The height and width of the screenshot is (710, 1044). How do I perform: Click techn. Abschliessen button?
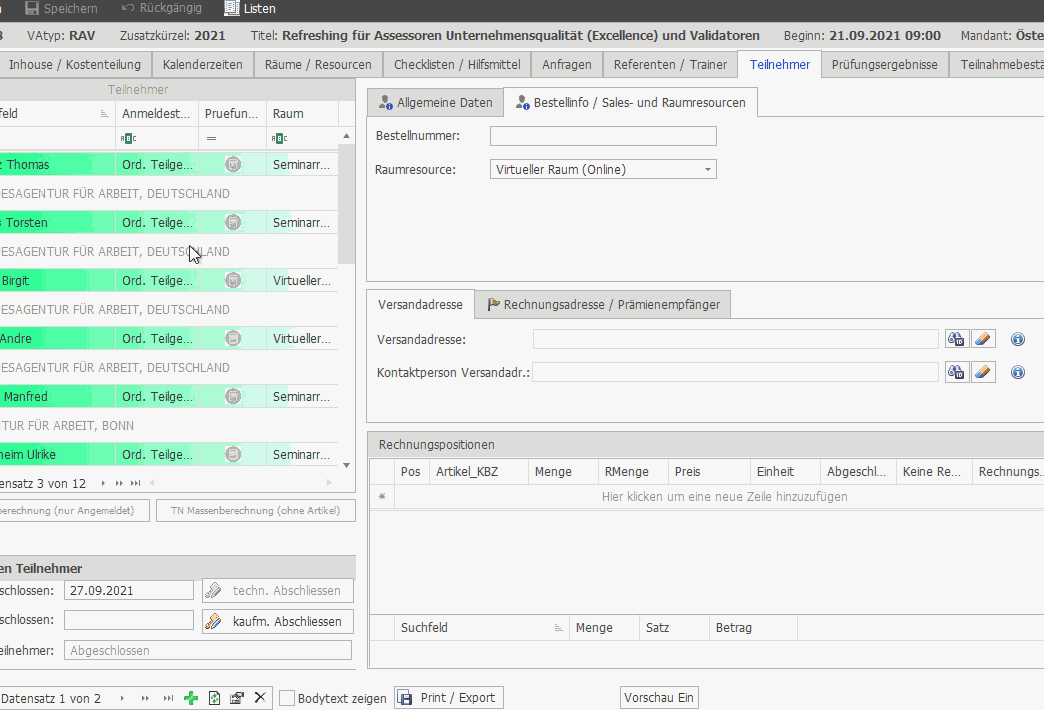point(278,591)
